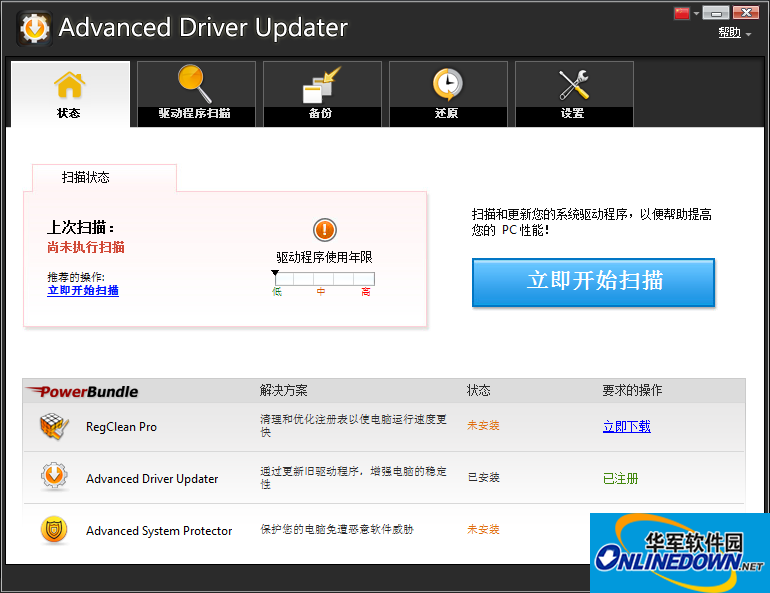Expand the language flag dropdown arrow

pos(696,14)
